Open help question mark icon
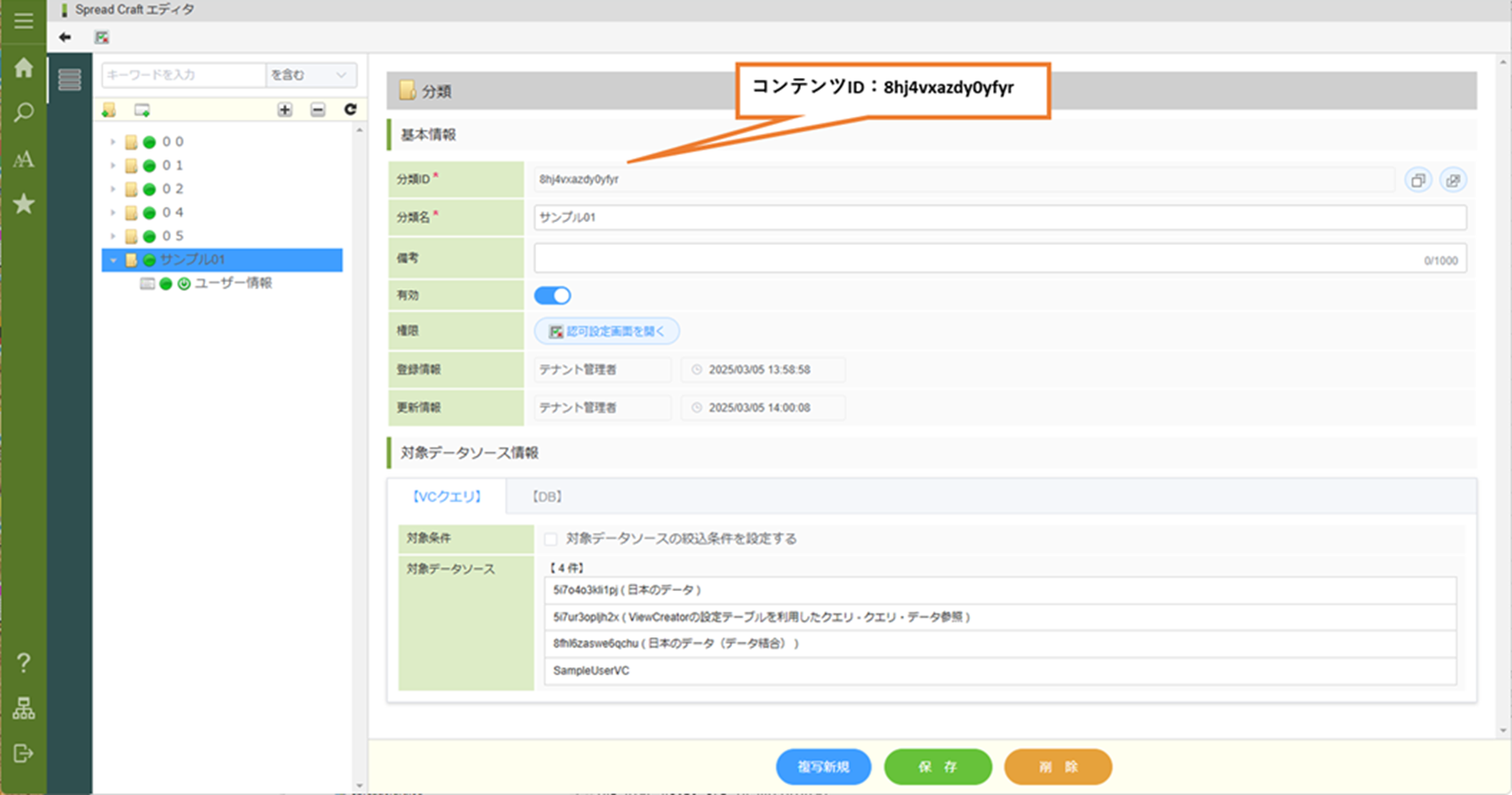The width and height of the screenshot is (1512, 795). (24, 663)
